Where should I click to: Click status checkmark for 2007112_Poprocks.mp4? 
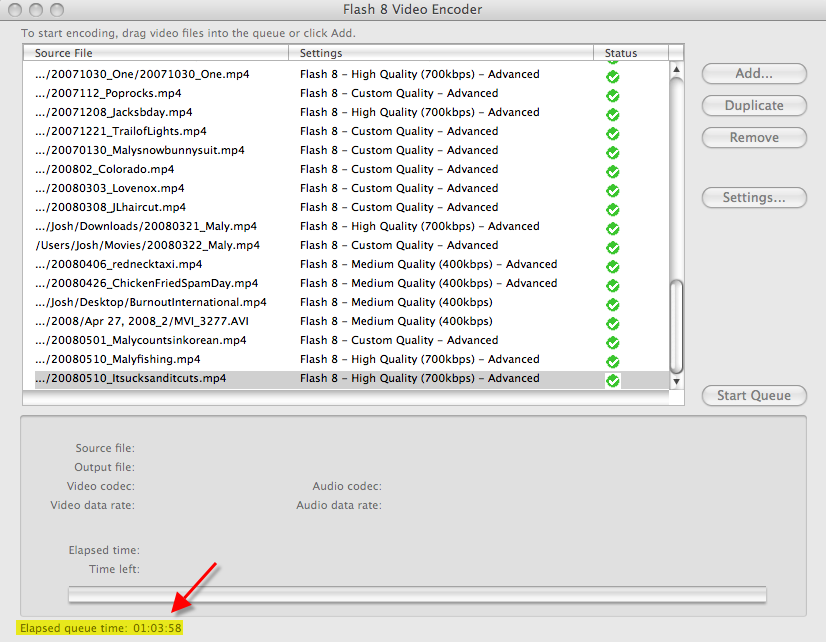[x=612, y=96]
